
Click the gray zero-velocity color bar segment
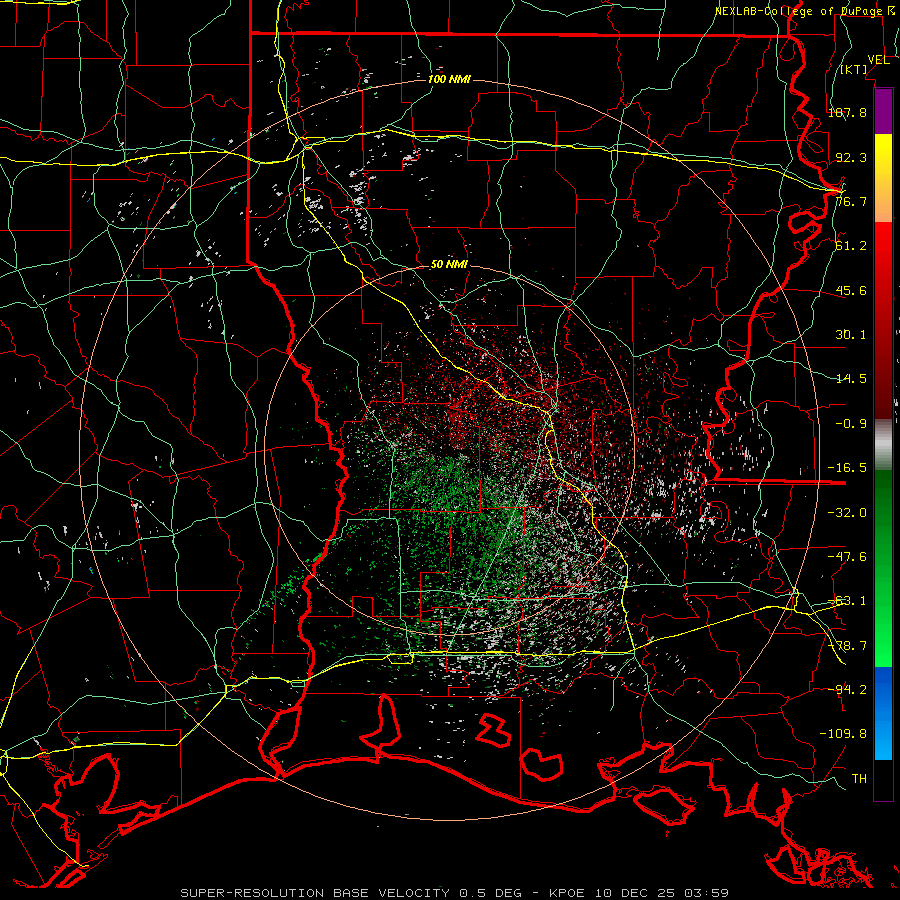[883, 445]
